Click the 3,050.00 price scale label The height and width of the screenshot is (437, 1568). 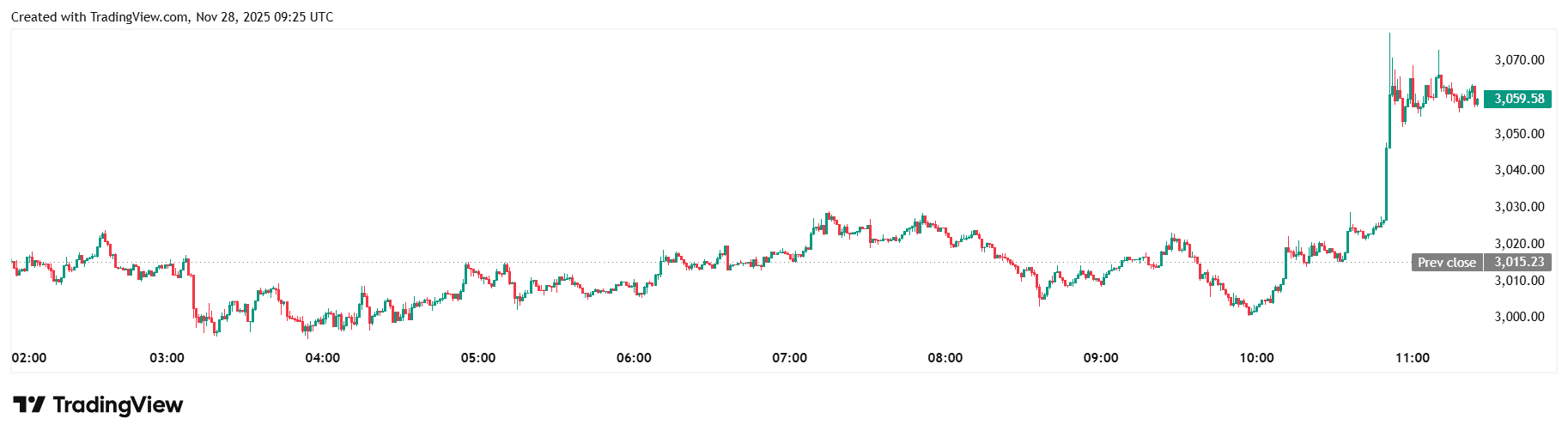click(x=1519, y=134)
